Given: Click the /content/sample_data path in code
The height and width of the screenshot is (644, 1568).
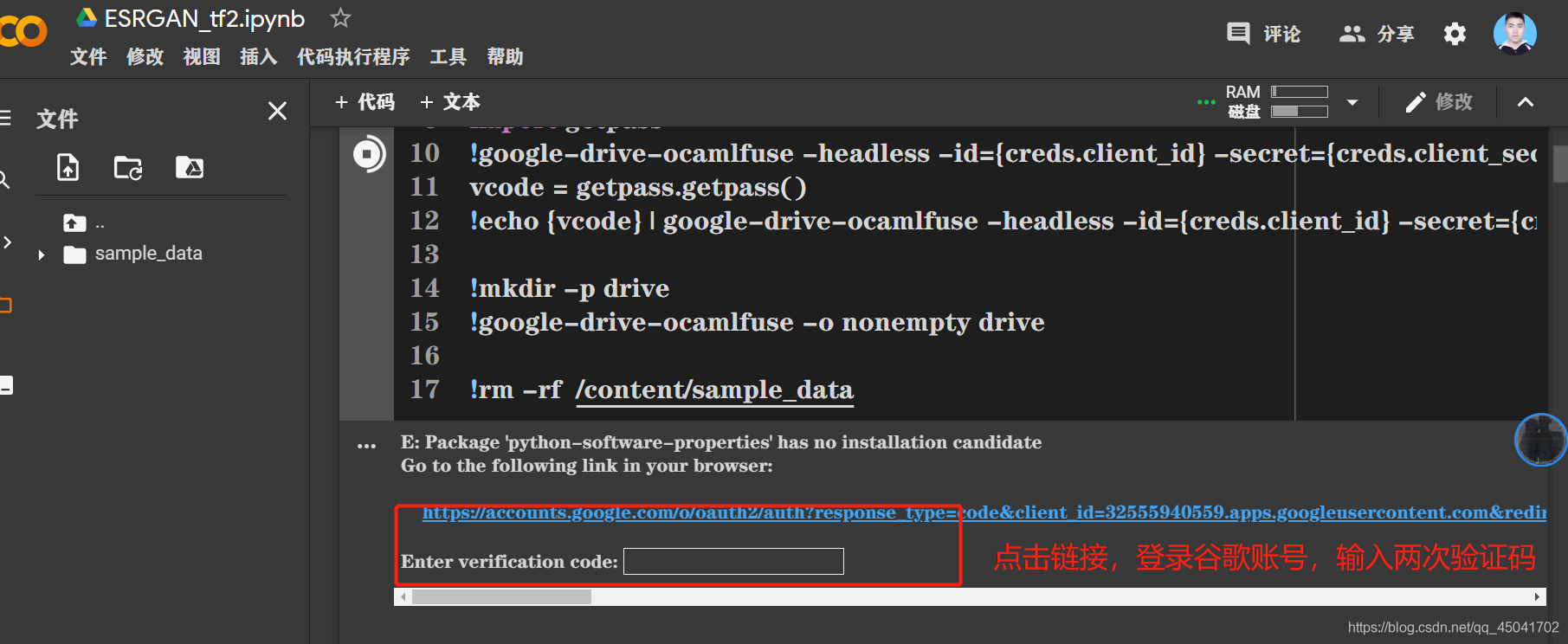Looking at the screenshot, I should [714, 390].
